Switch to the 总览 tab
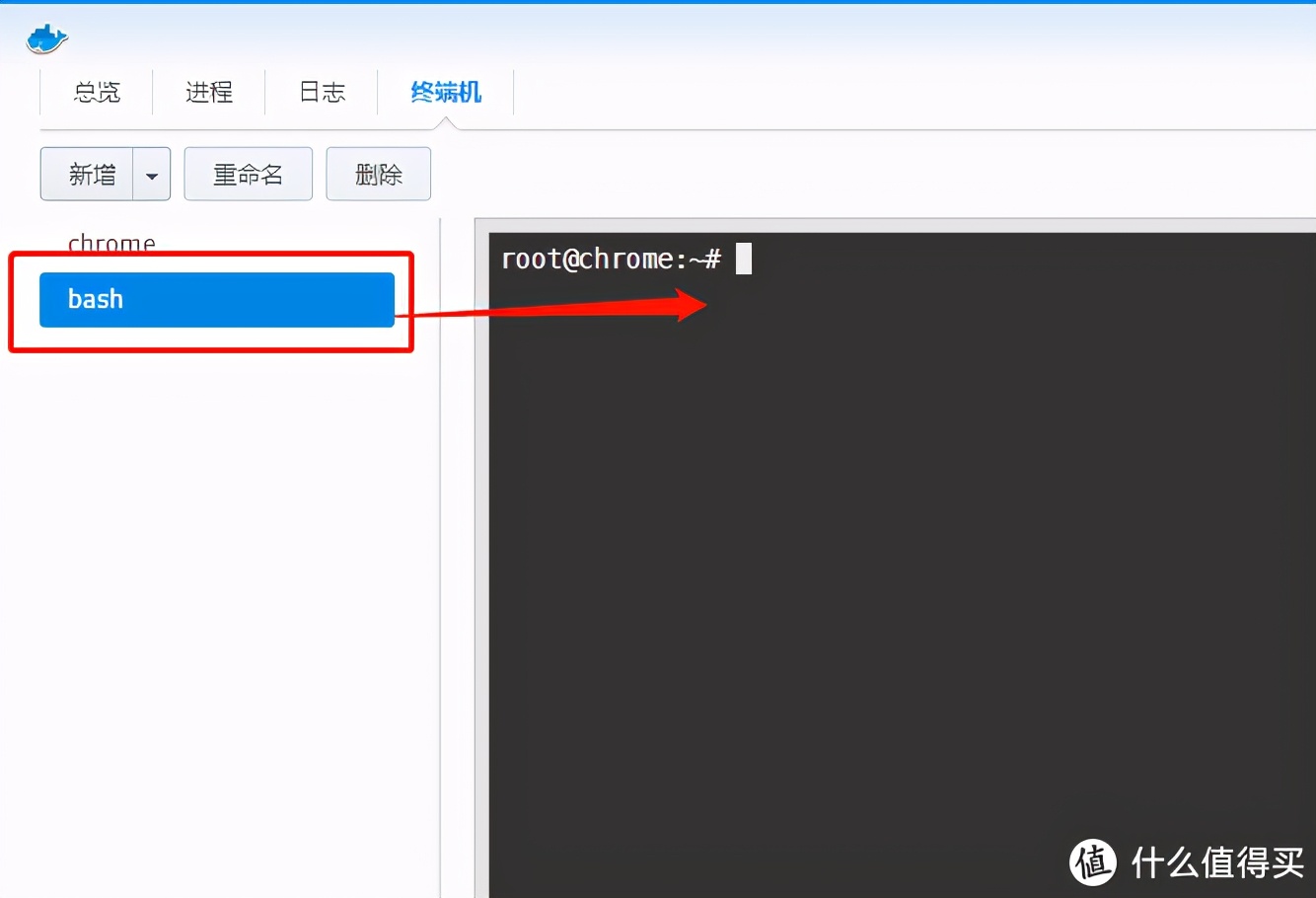The width and height of the screenshot is (1316, 898). pyautogui.click(x=97, y=93)
